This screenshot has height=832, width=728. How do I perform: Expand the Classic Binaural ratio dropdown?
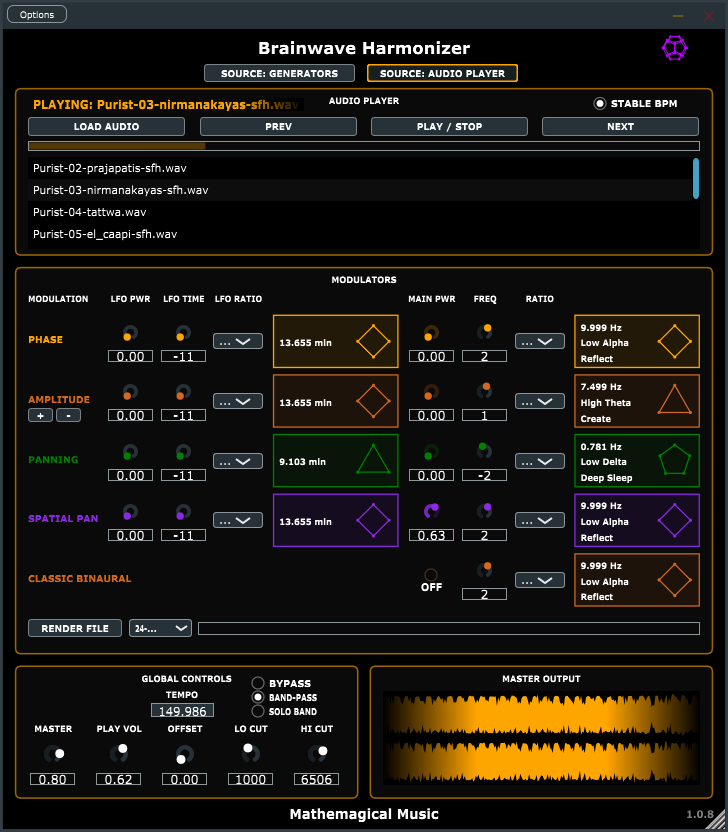pyautogui.click(x=540, y=580)
